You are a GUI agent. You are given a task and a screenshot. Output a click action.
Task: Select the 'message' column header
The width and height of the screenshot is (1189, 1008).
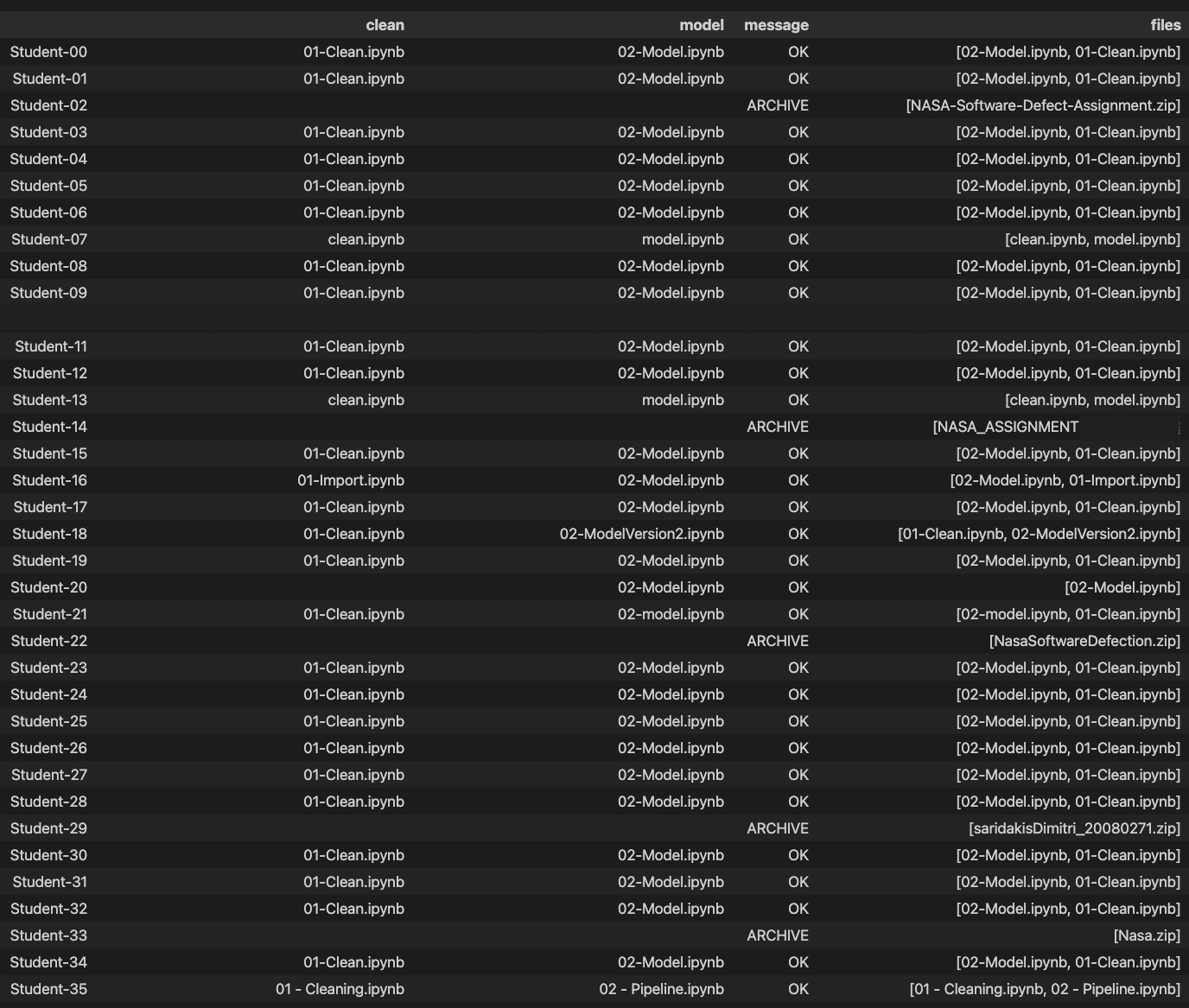(776, 25)
